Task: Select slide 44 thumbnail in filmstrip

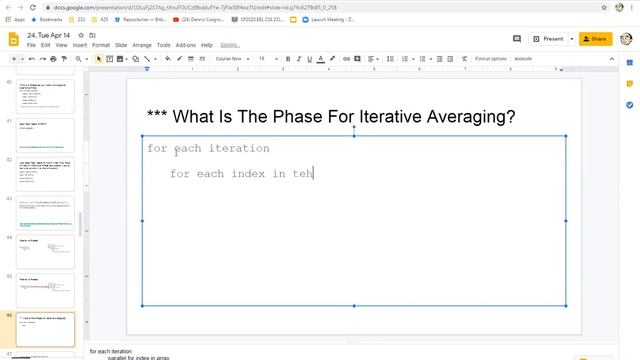Action: [45, 252]
